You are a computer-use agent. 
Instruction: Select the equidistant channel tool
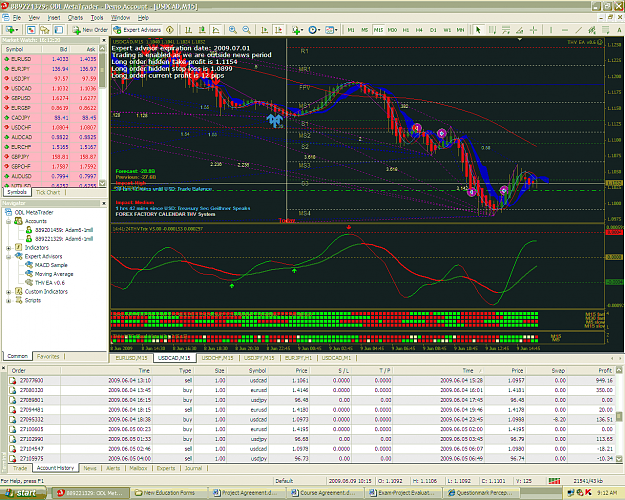click(x=592, y=30)
